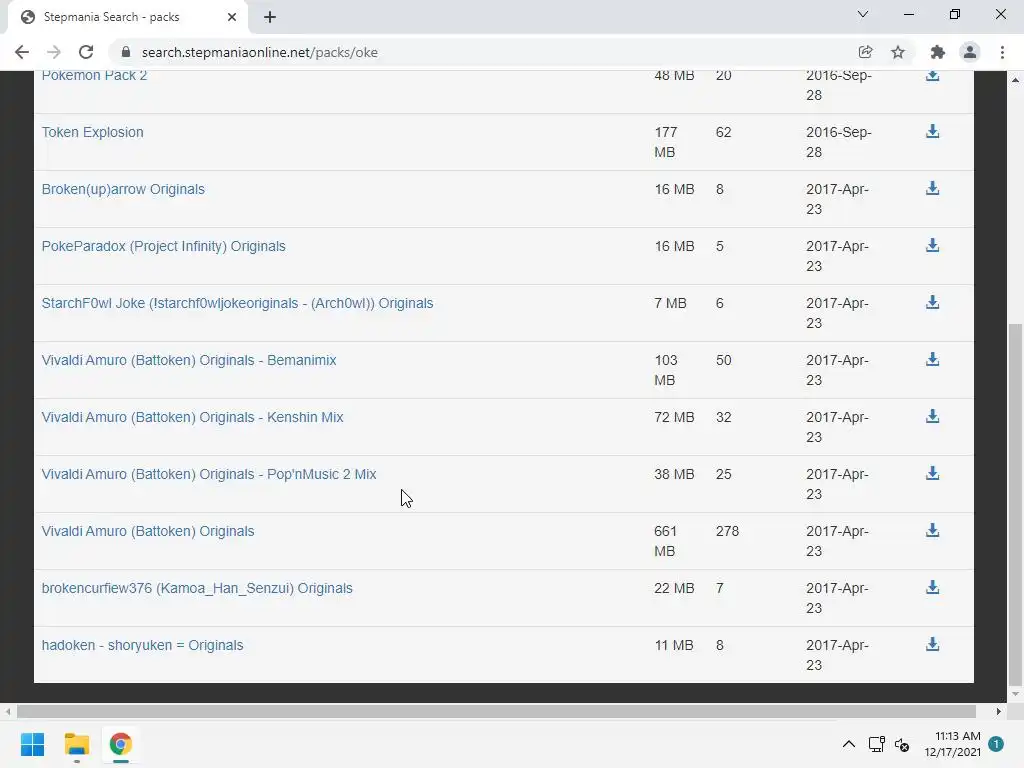Screen dimensions: 1024x768
Task: Reload the Stepmania Search page
Action: pyautogui.click(x=86, y=52)
